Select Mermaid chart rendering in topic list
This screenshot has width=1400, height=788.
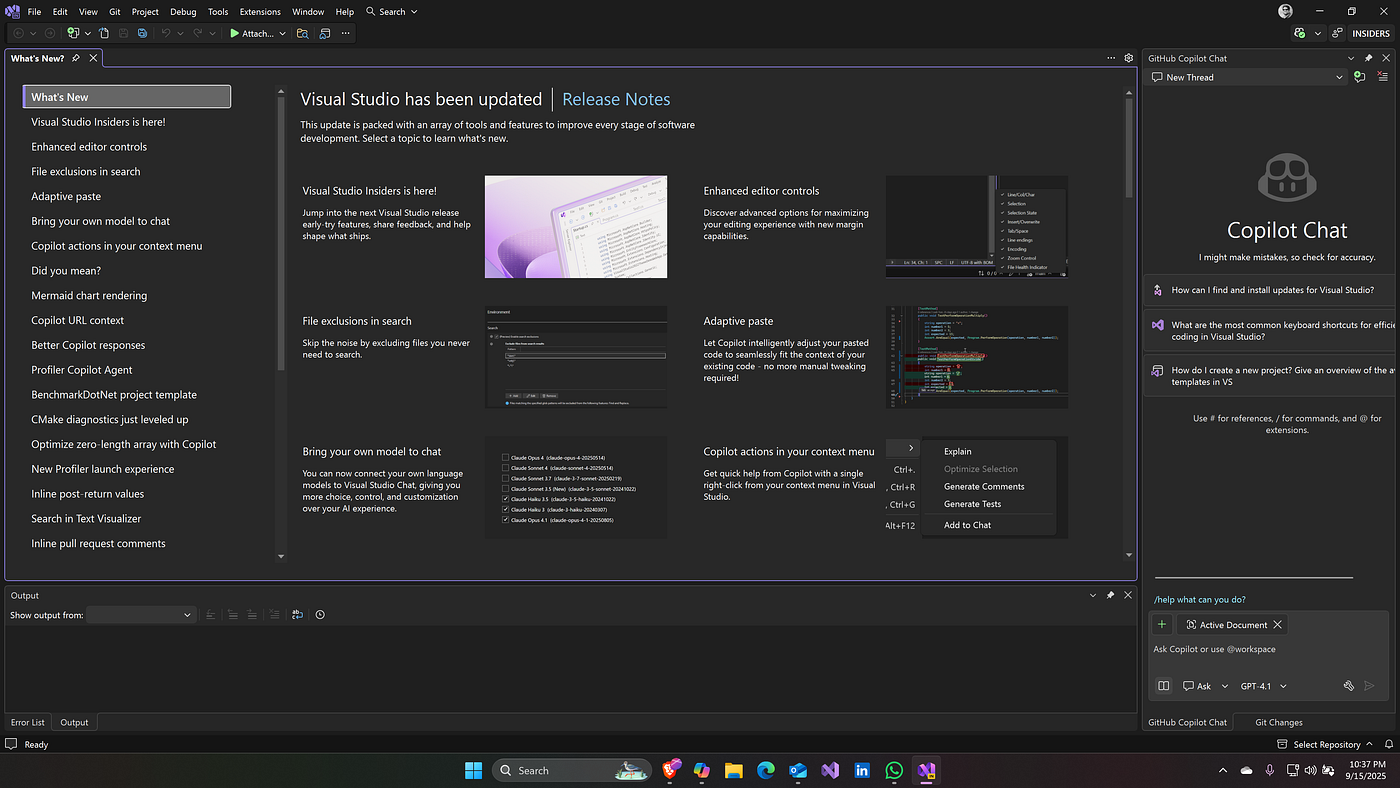(x=89, y=296)
